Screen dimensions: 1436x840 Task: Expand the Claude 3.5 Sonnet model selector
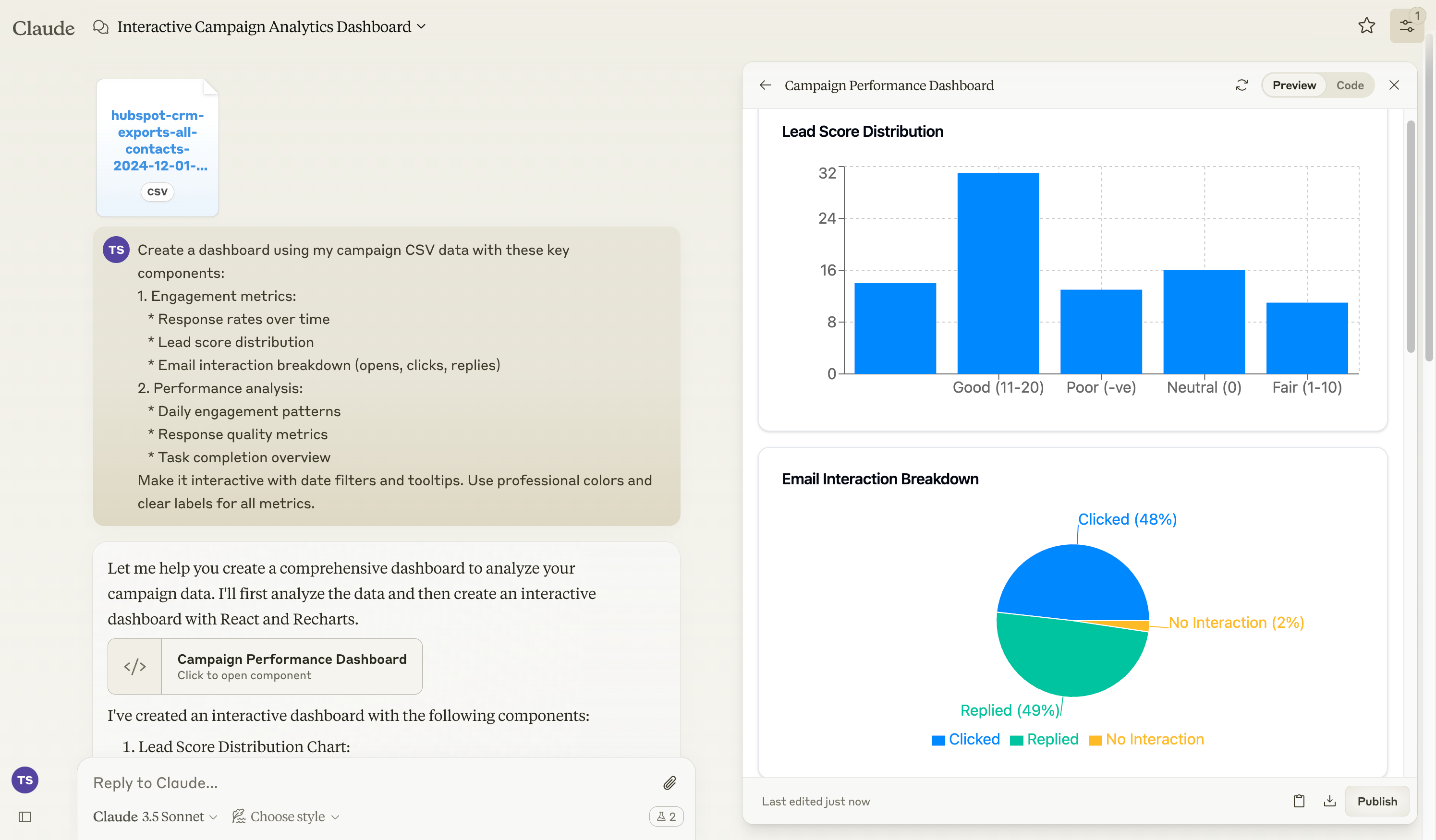tap(155, 816)
